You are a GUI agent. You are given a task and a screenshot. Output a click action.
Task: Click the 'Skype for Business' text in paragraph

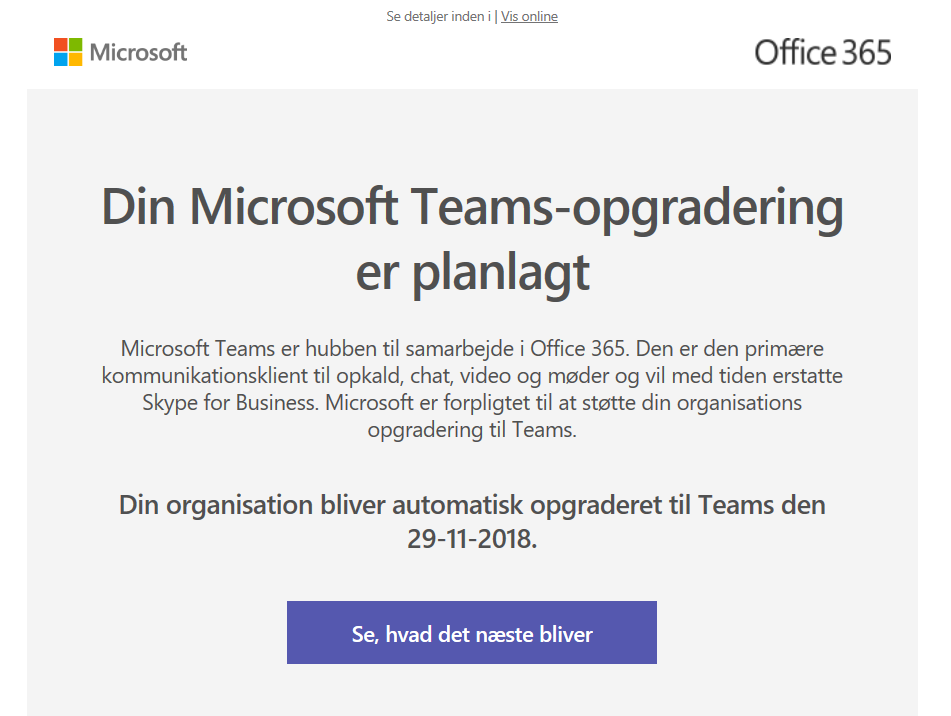click(x=230, y=403)
